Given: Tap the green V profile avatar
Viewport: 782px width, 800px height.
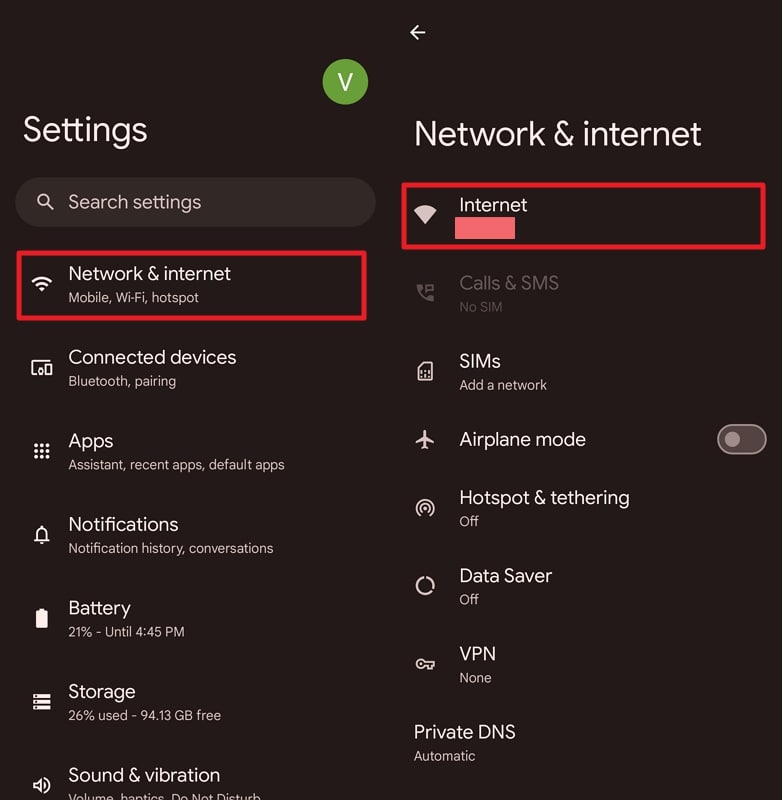Looking at the screenshot, I should coord(346,82).
